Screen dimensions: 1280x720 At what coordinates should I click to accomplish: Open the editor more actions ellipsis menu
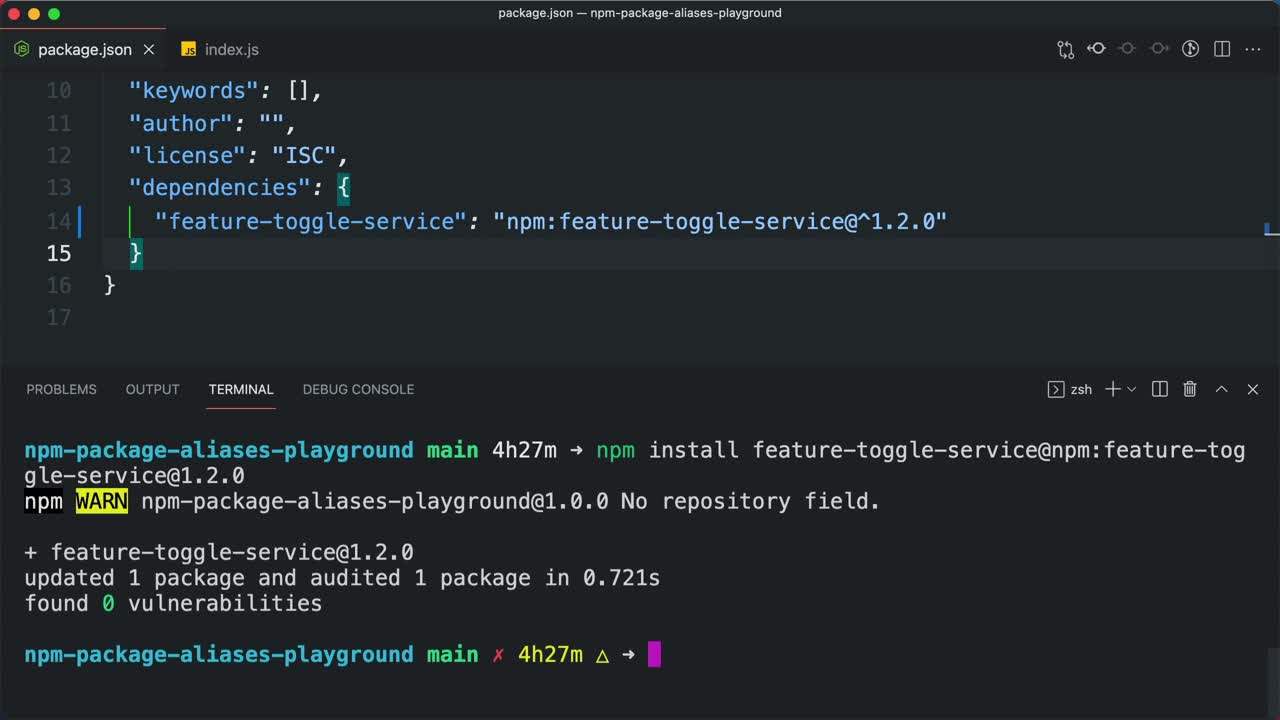[x=1252, y=49]
